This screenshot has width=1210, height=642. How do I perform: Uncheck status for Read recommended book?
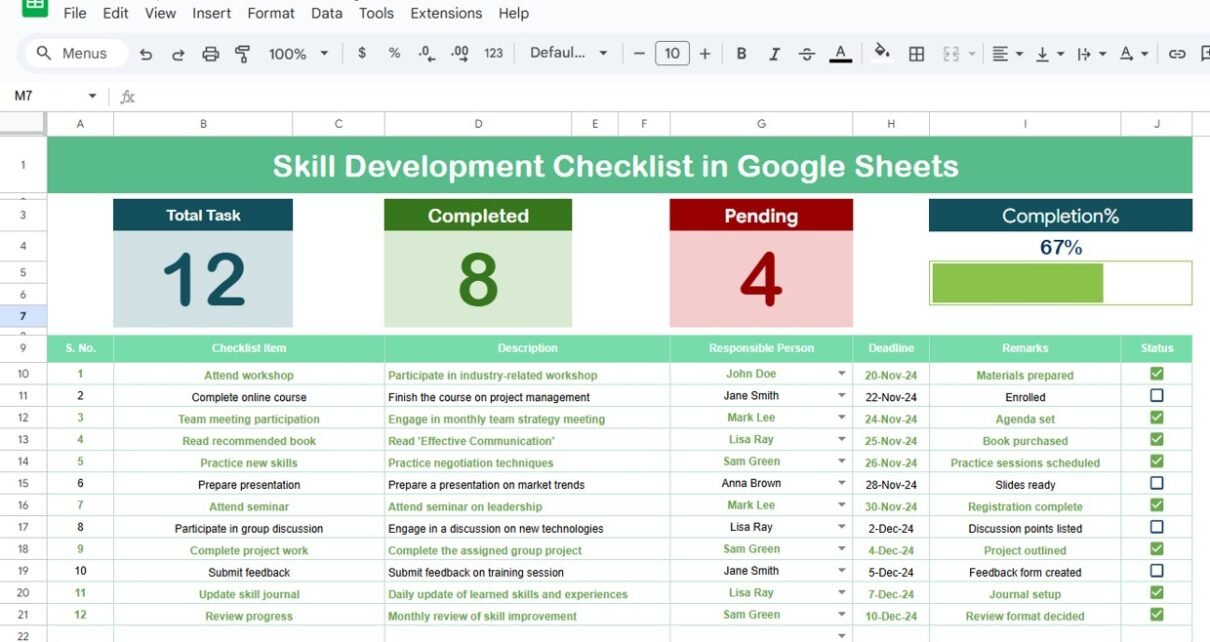[x=1157, y=440]
